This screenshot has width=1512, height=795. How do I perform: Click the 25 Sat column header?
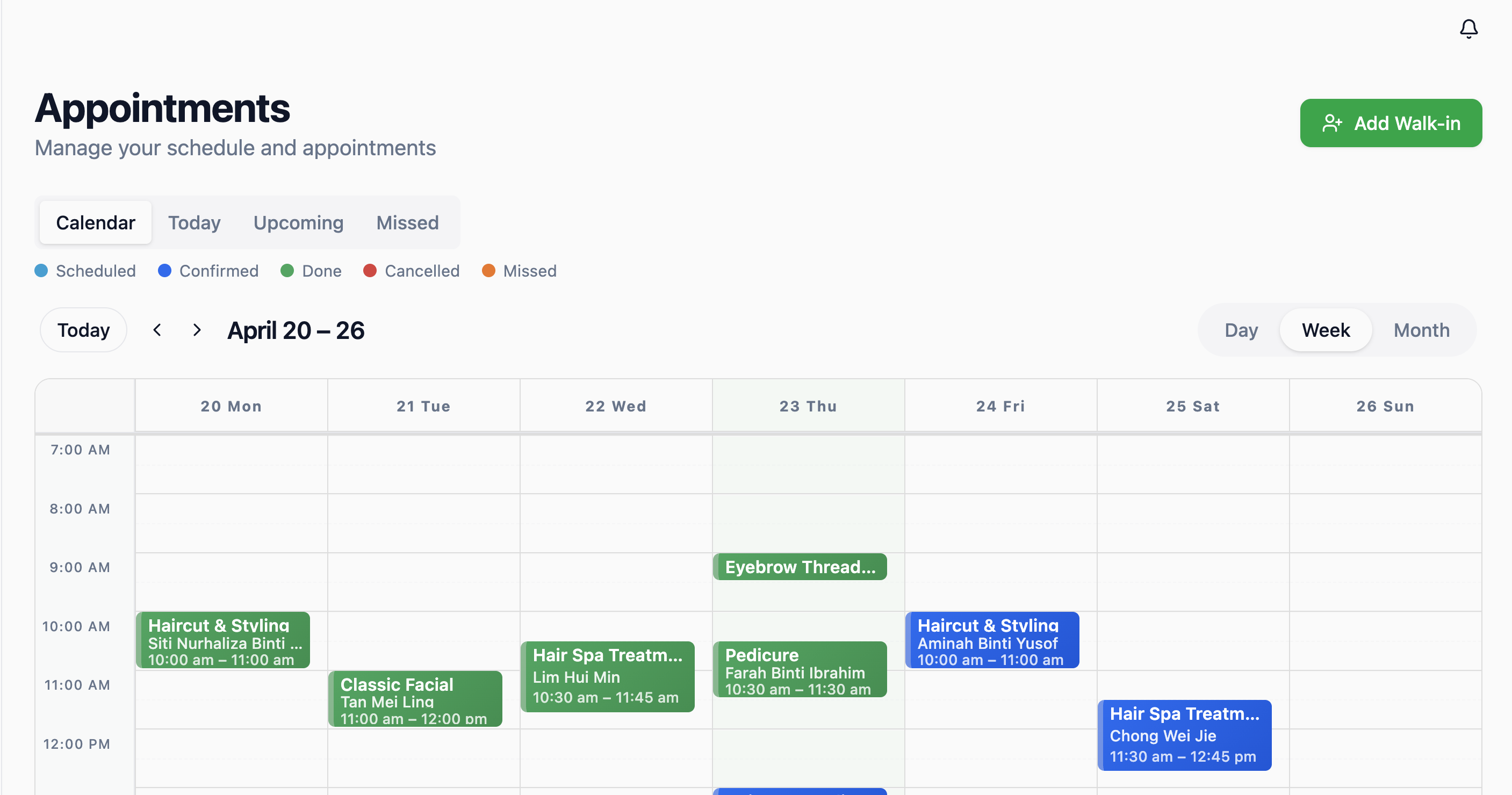[1193, 406]
